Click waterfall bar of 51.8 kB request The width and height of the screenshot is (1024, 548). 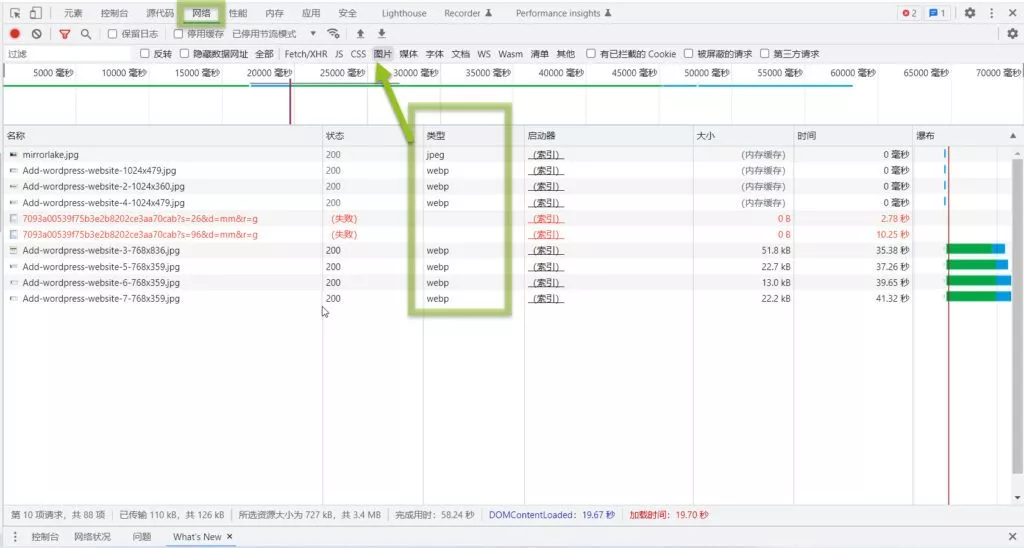976,249
